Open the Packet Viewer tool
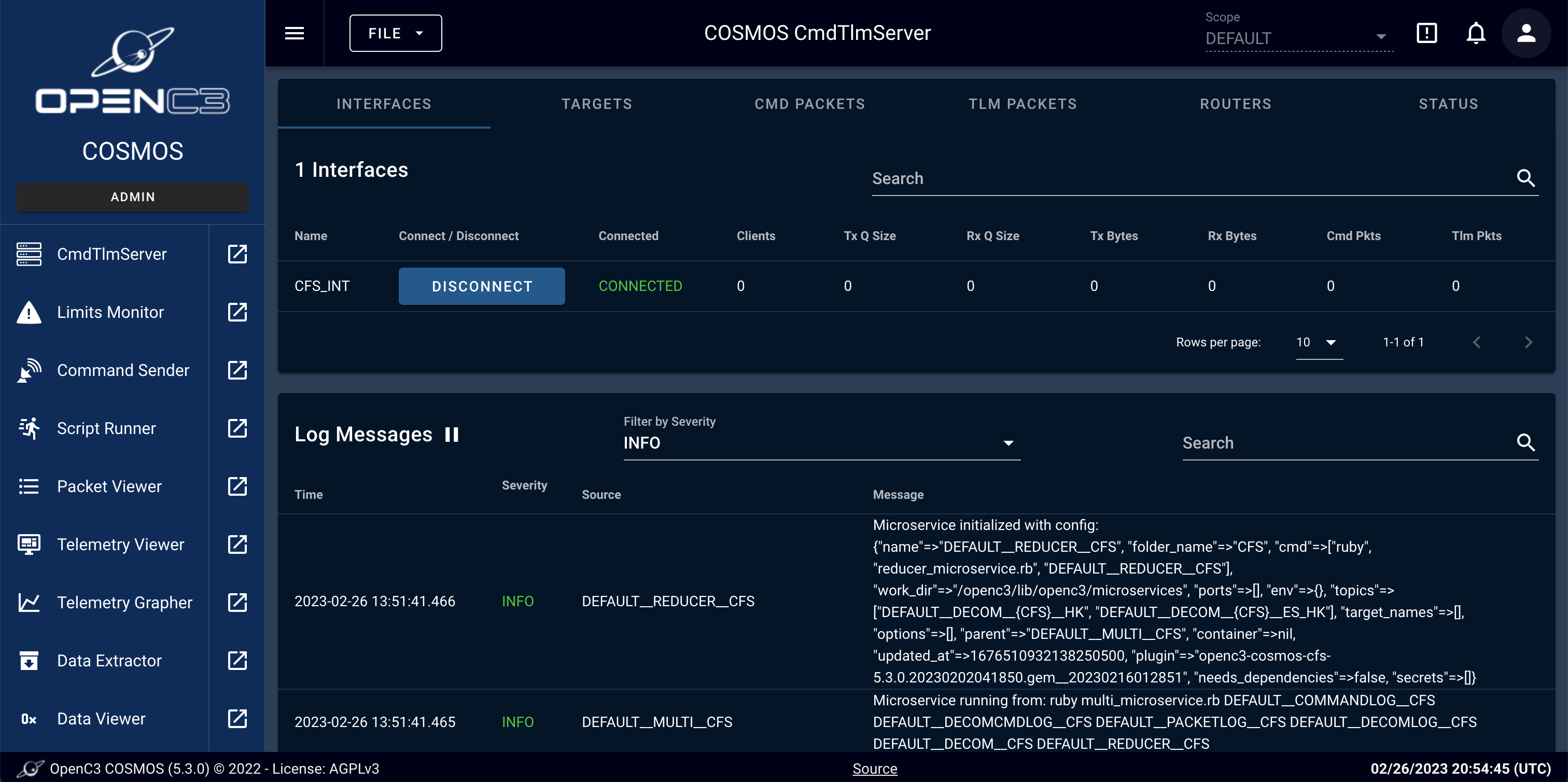This screenshot has width=1568, height=782. pyautogui.click(x=109, y=485)
